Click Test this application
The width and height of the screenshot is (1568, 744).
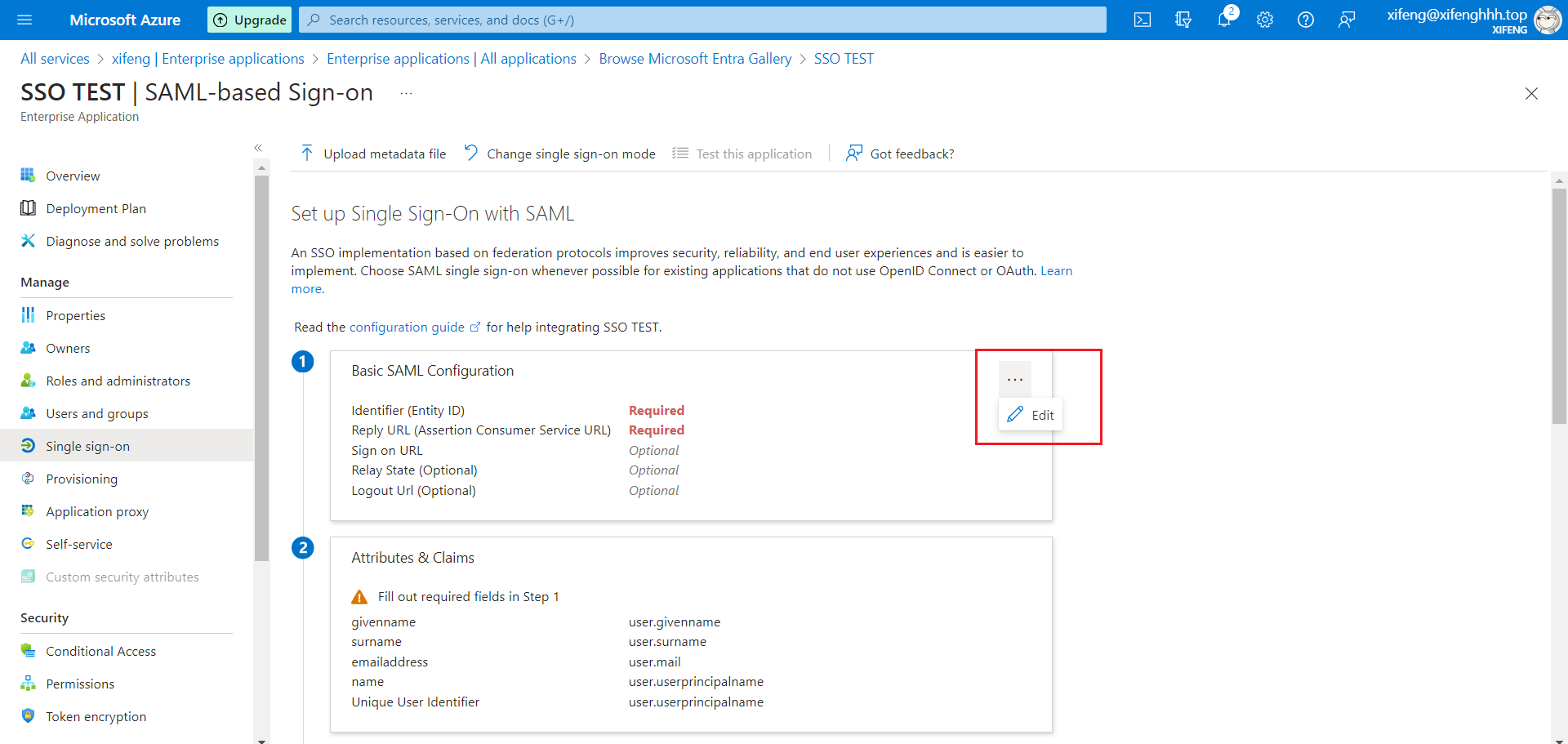click(x=742, y=154)
